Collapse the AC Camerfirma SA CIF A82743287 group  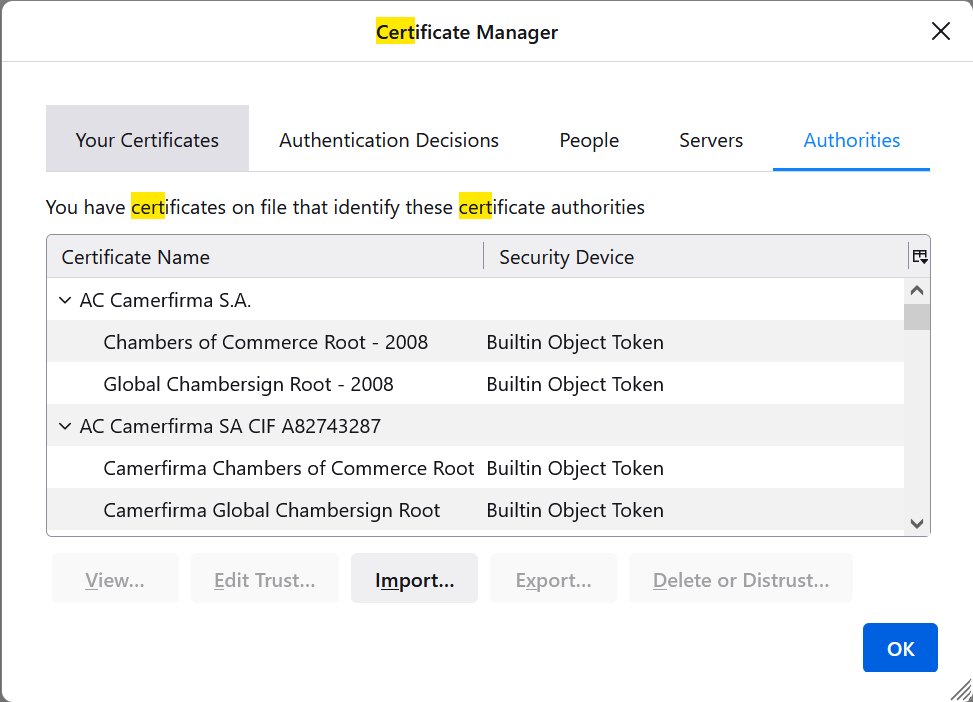65,426
